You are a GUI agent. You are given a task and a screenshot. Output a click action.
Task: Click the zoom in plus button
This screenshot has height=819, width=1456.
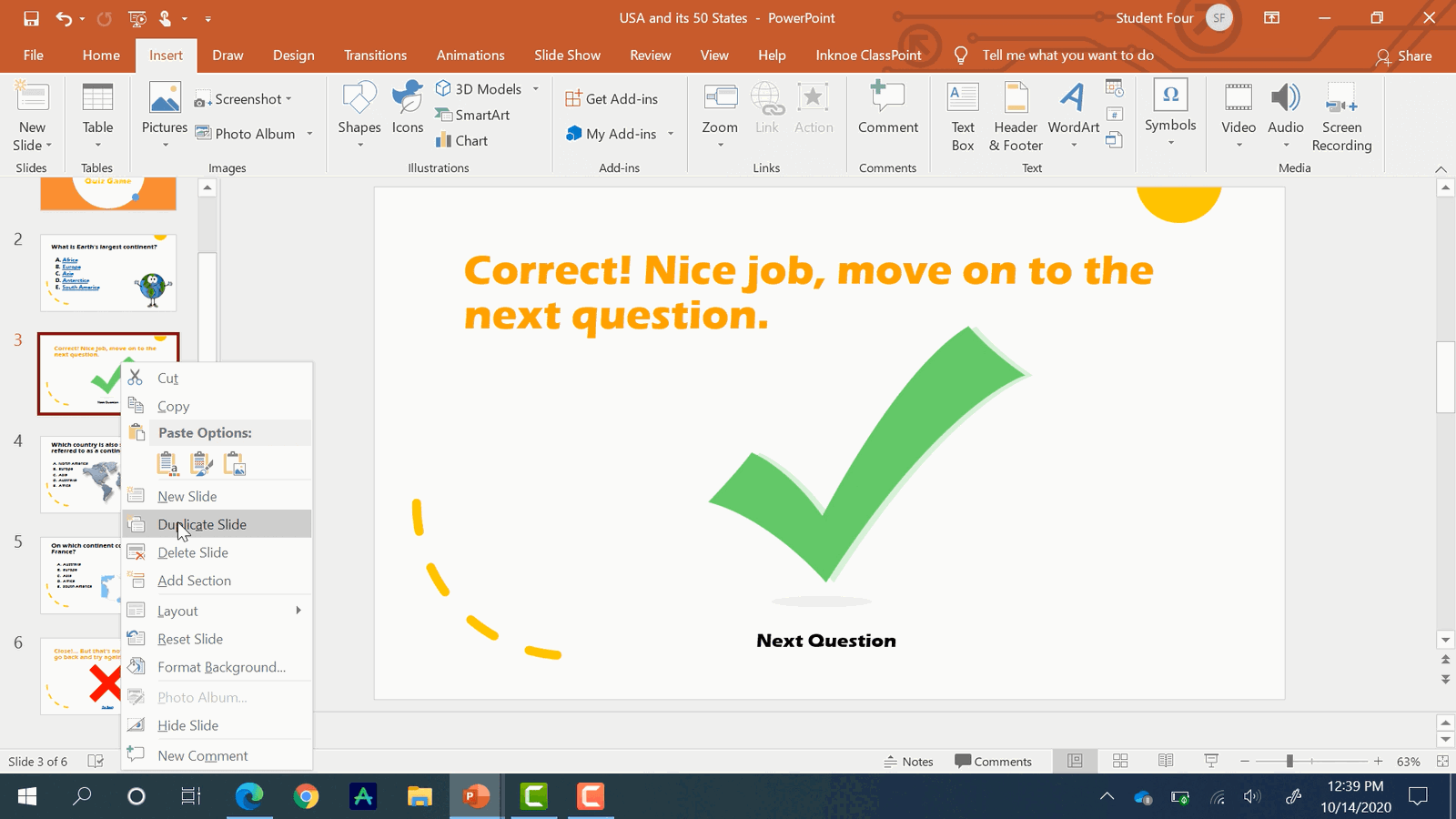pyautogui.click(x=1379, y=761)
